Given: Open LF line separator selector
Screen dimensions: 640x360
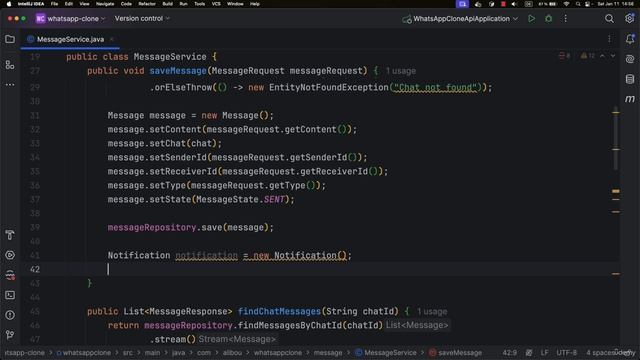Looking at the screenshot, I should tap(544, 353).
